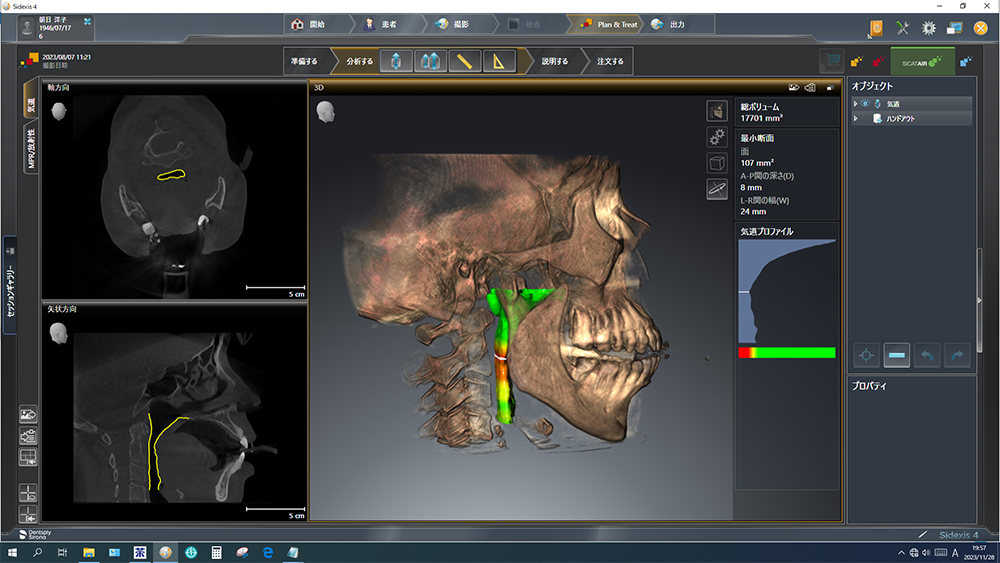Expand the セッションギャラリー side panel
Image resolution: width=1000 pixels, height=563 pixels.
pyautogui.click(x=9, y=285)
